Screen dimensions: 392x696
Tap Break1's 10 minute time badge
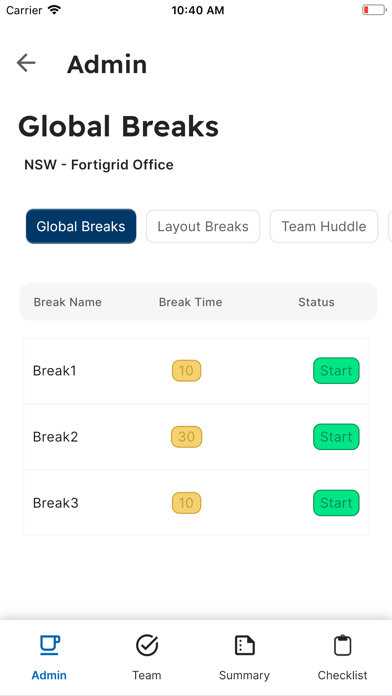point(186,371)
